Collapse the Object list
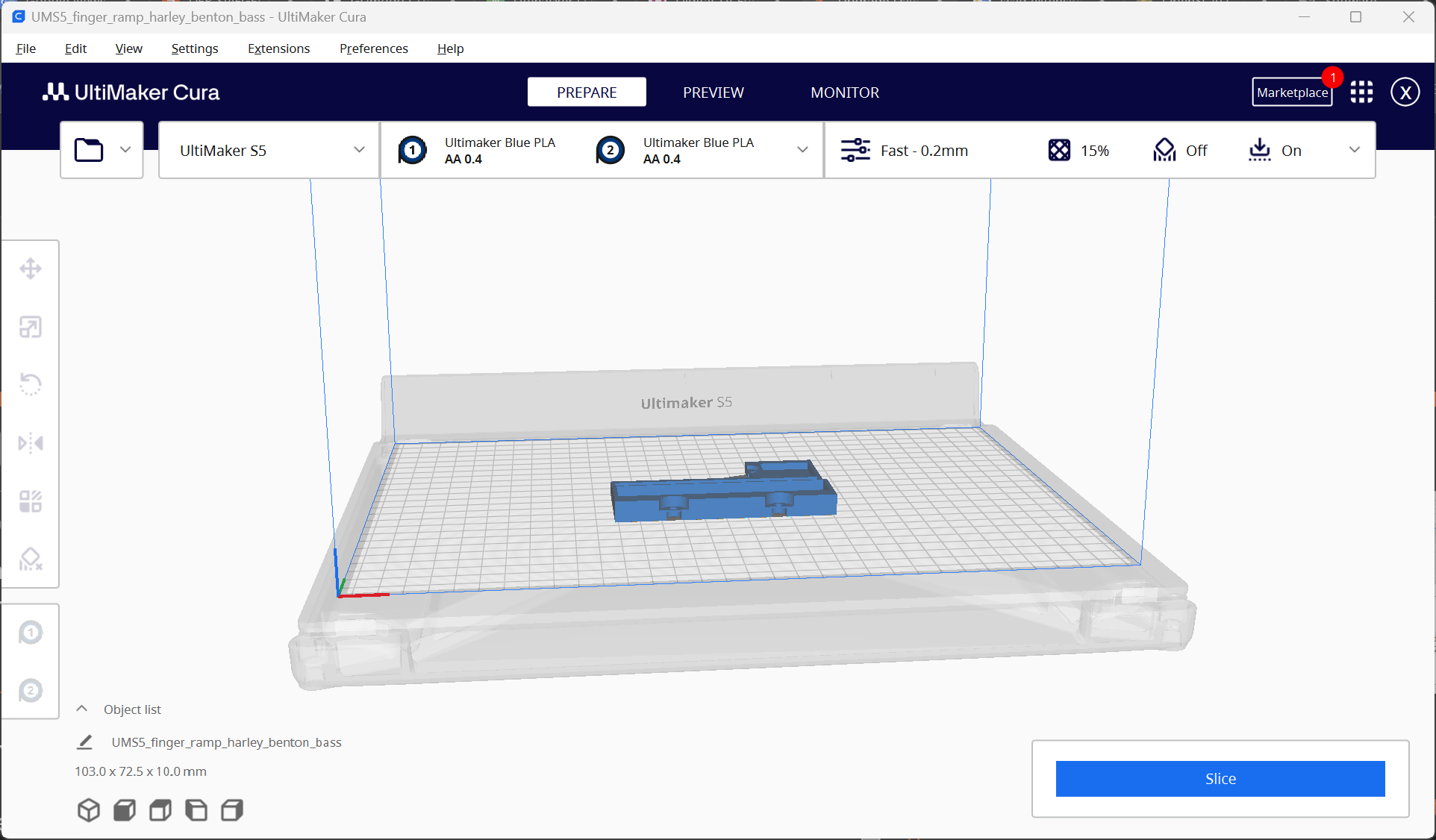1436x840 pixels. [82, 709]
